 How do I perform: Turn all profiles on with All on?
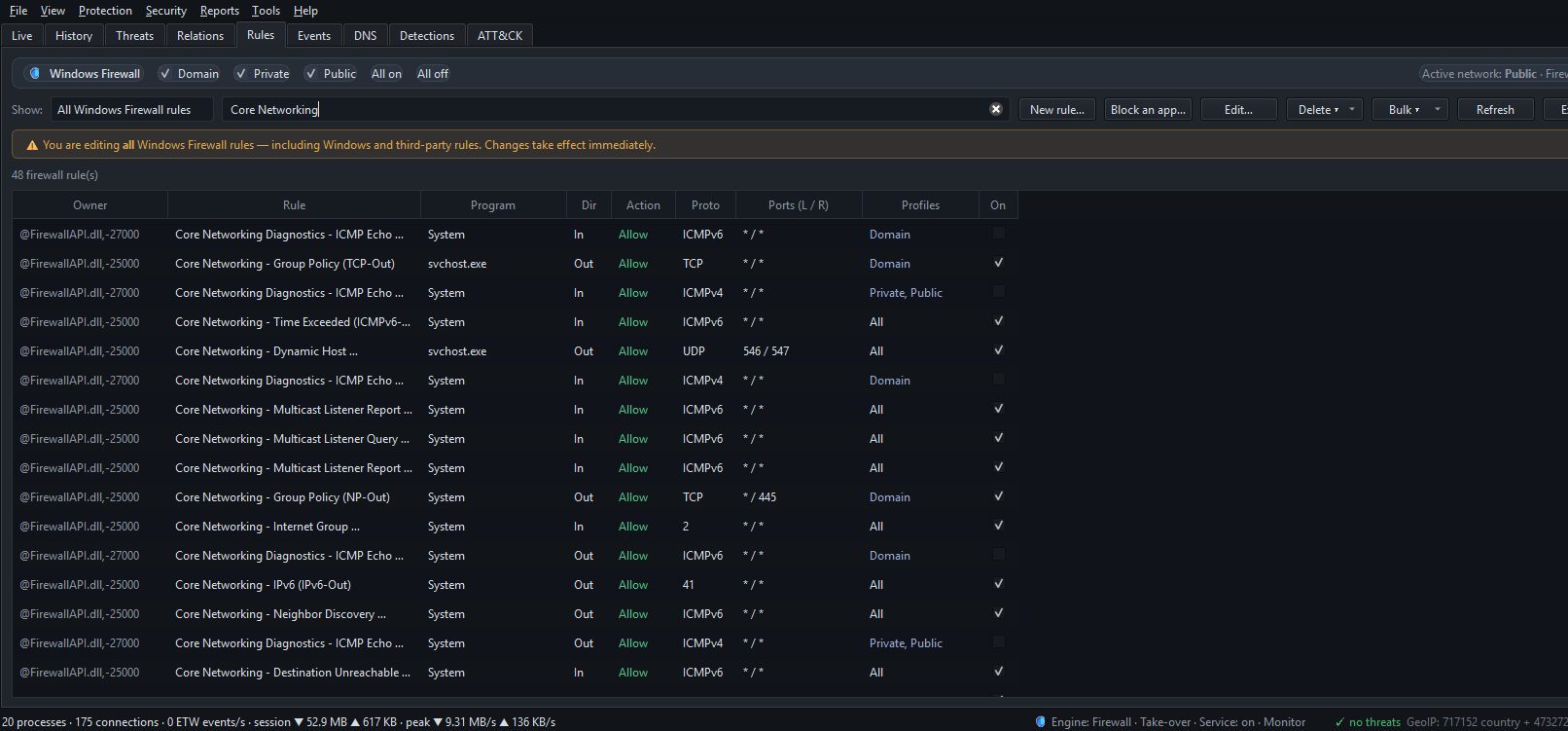(x=386, y=74)
